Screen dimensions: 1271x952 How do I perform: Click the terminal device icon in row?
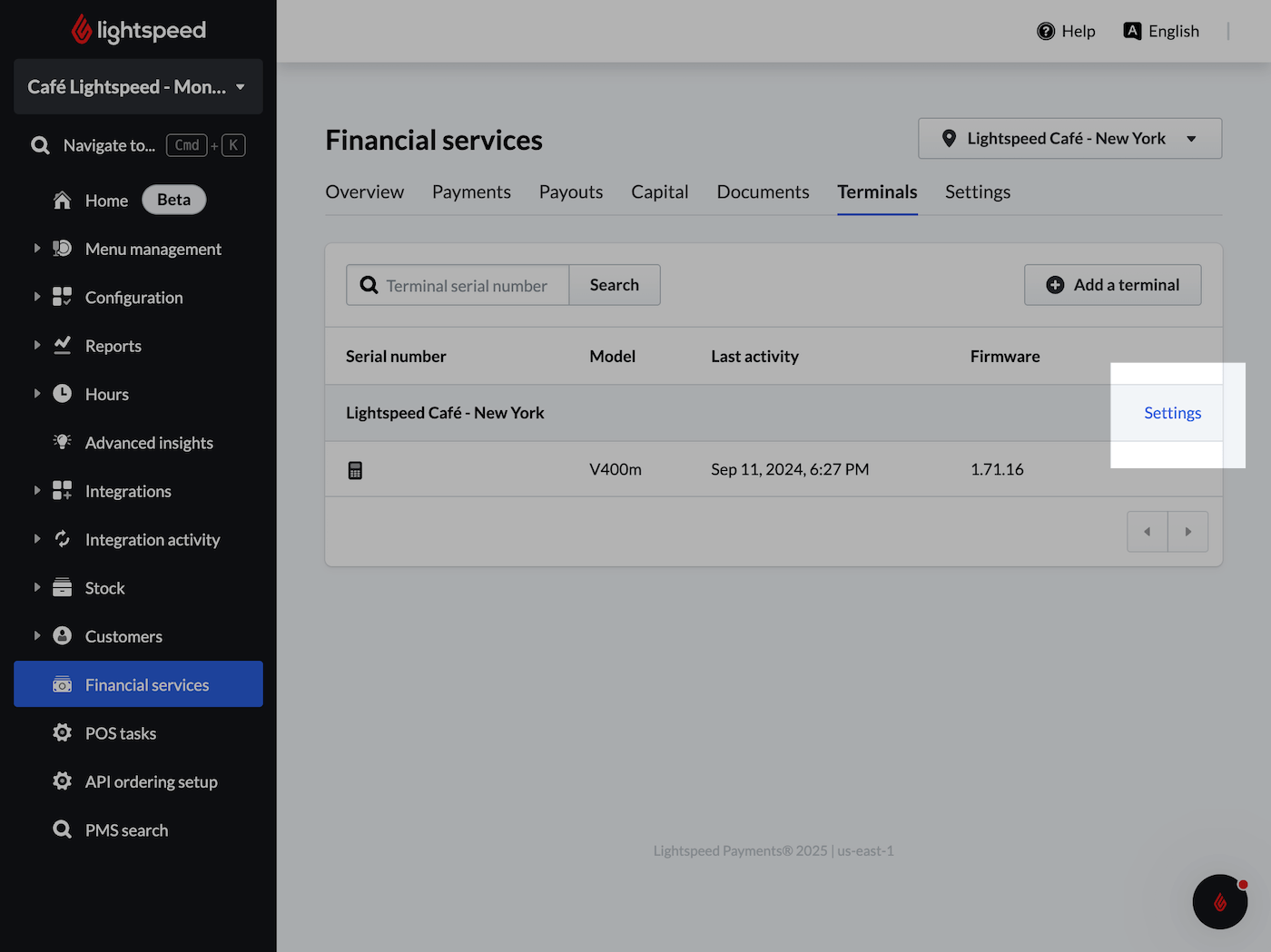355,470
